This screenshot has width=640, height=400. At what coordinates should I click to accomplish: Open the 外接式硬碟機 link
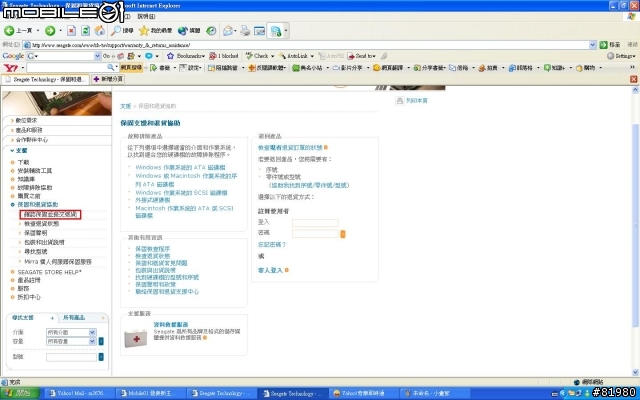[x=153, y=200]
